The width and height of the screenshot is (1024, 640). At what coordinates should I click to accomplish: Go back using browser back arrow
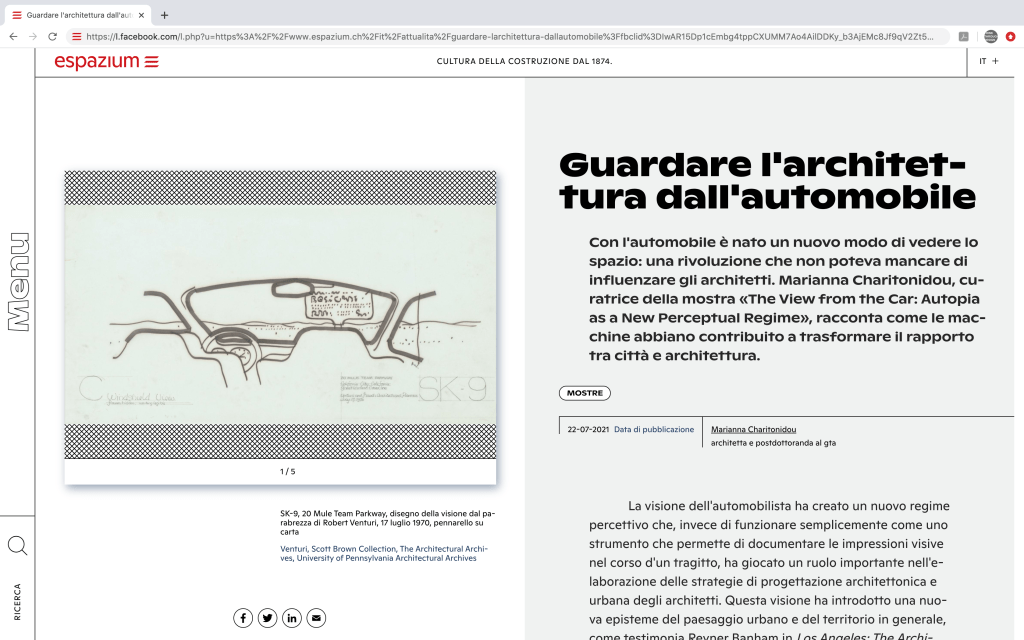tap(14, 36)
